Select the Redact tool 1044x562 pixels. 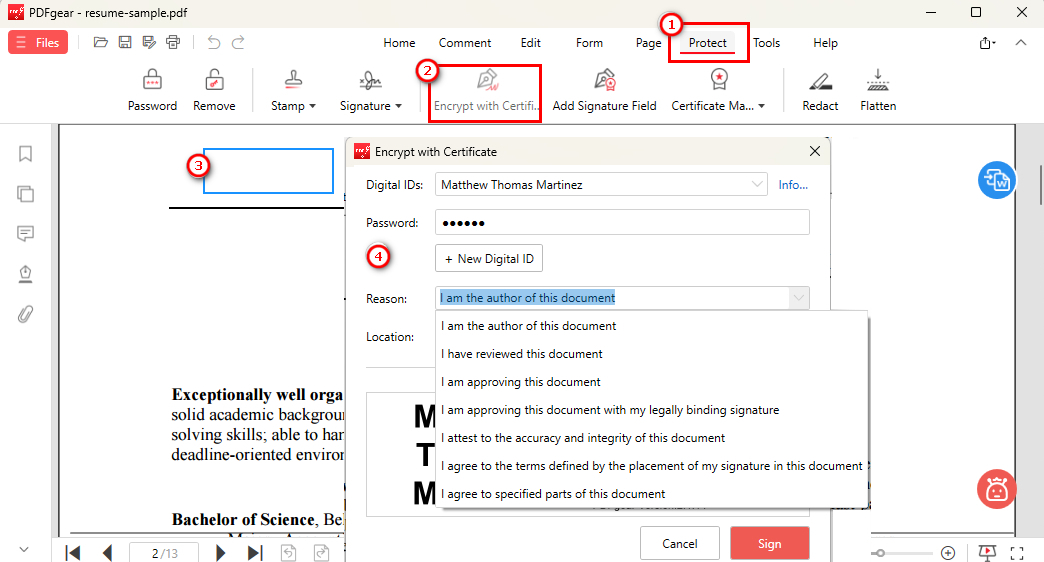(820, 90)
